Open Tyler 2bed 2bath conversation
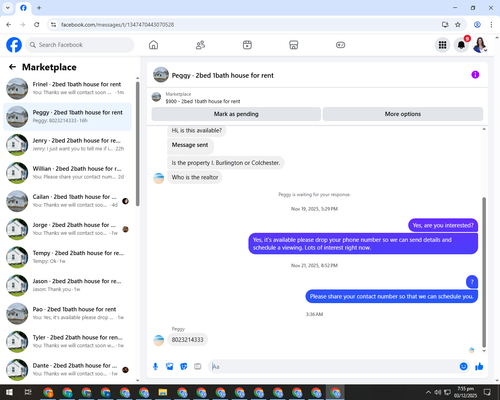This screenshot has height=400, width=500. pos(67,341)
